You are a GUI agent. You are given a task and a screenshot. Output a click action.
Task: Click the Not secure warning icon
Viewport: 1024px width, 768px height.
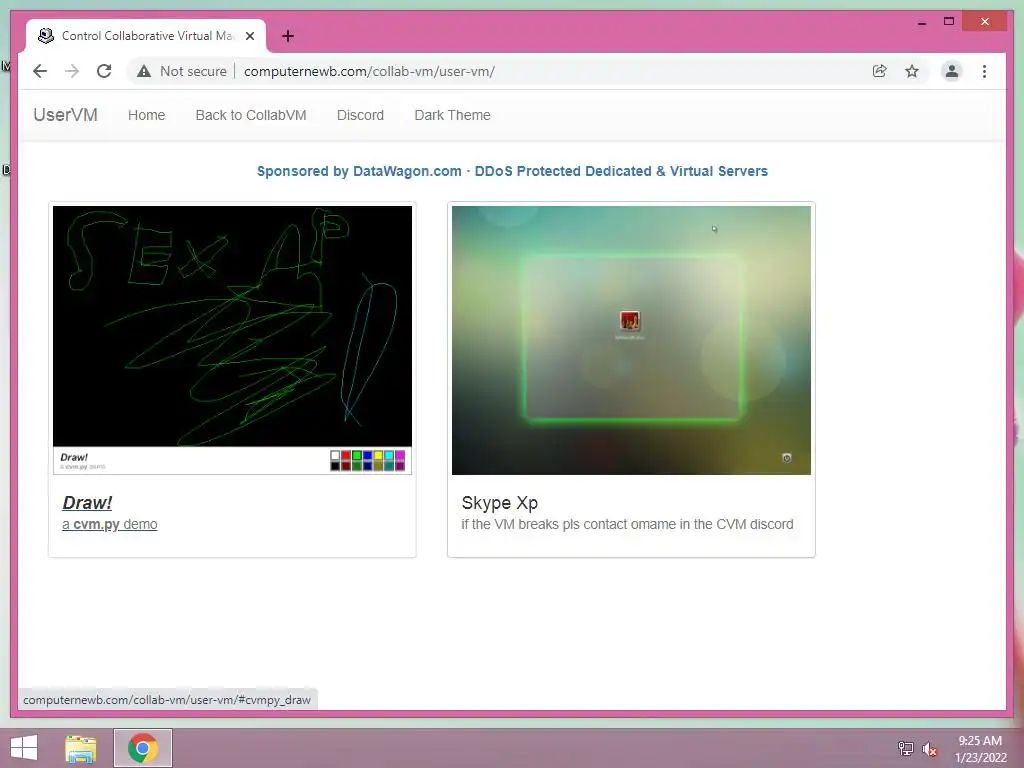pyautogui.click(x=144, y=71)
